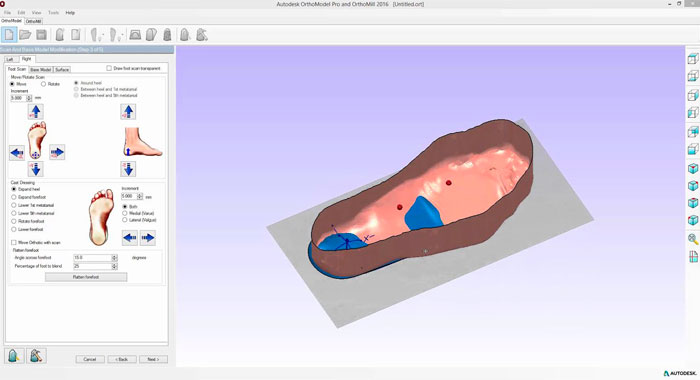This screenshot has height=380, width=700.
Task: Select the right-face wireframe cube view icon
Action: click(693, 95)
